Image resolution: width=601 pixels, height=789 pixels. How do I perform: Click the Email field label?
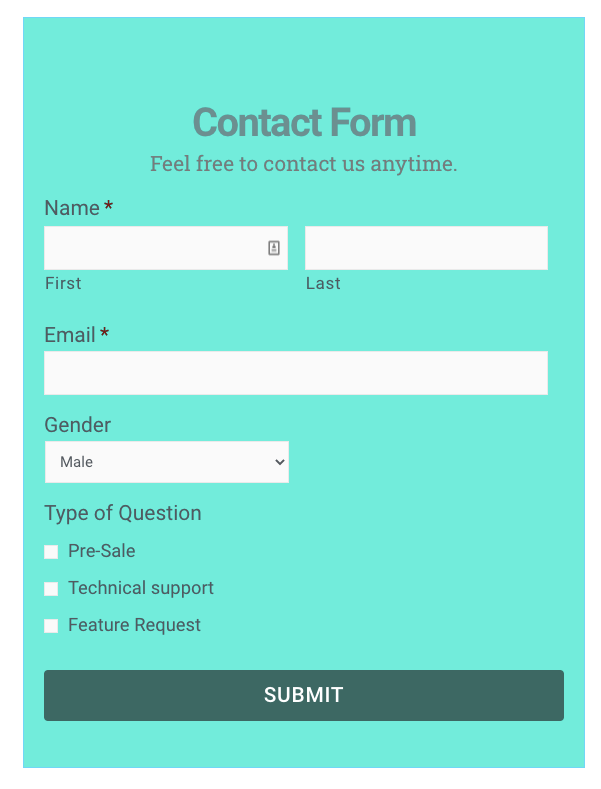[70, 335]
